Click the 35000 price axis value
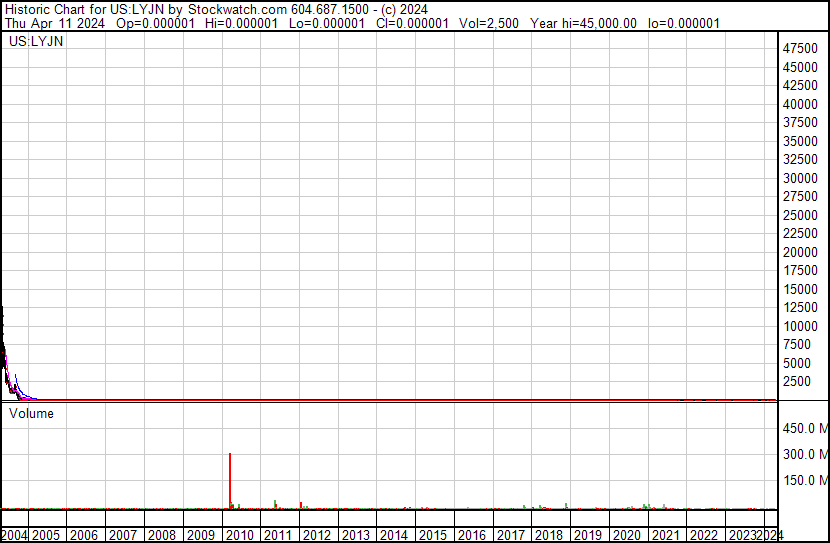The height and width of the screenshot is (543, 830). pos(800,141)
